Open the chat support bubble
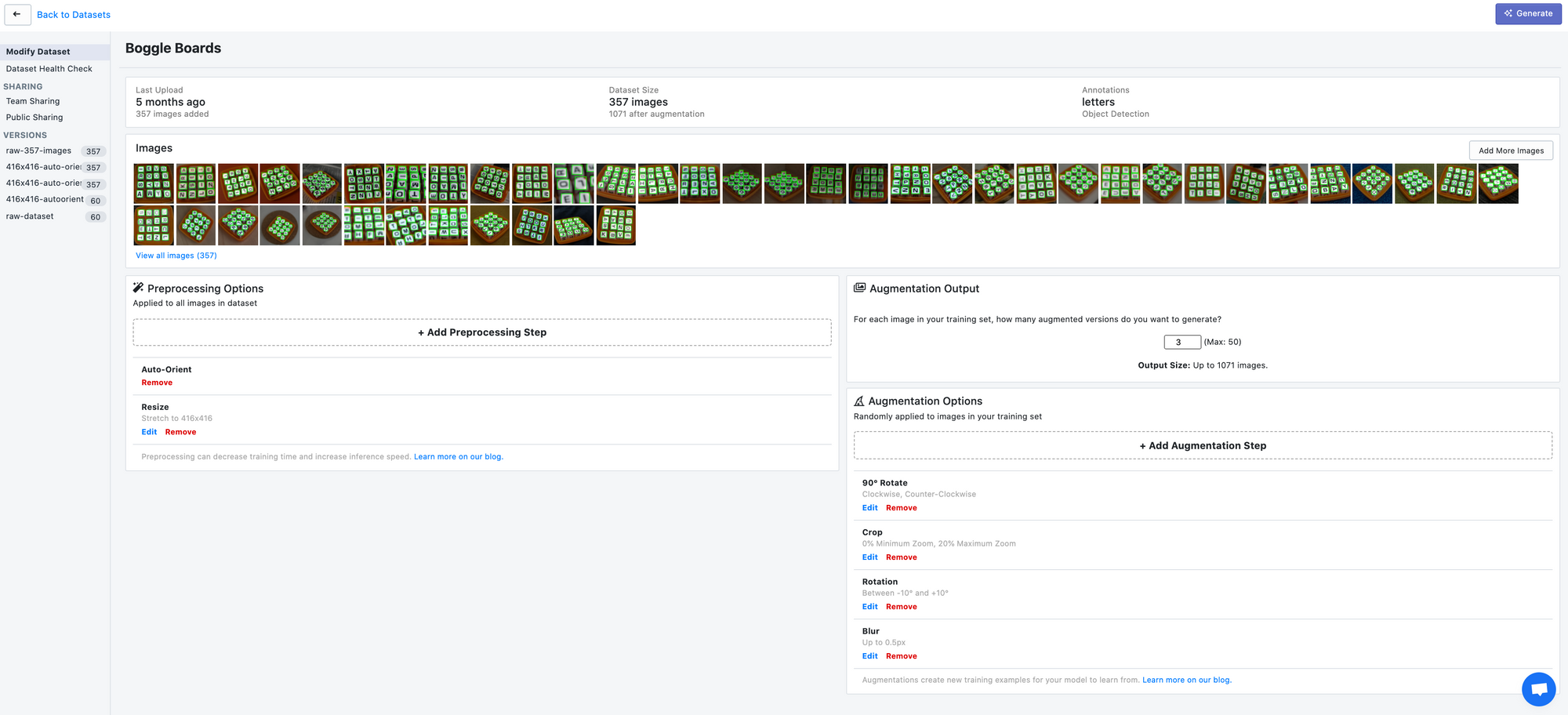Viewport: 1568px width, 715px height. (x=1538, y=688)
